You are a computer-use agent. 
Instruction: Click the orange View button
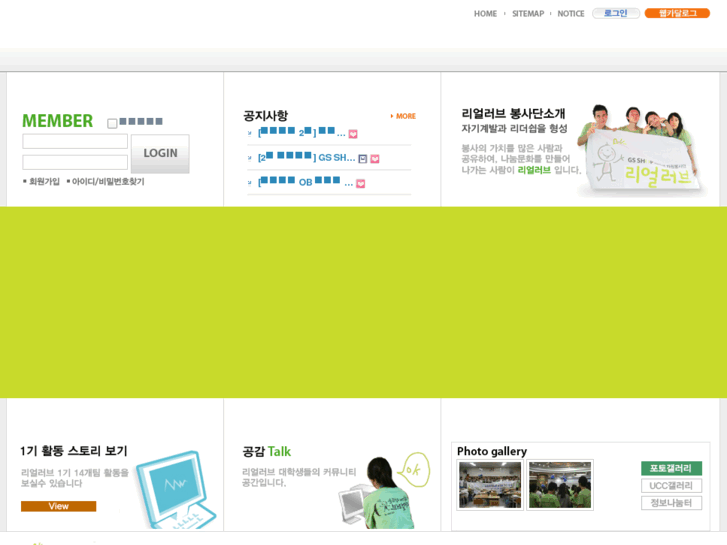58,506
